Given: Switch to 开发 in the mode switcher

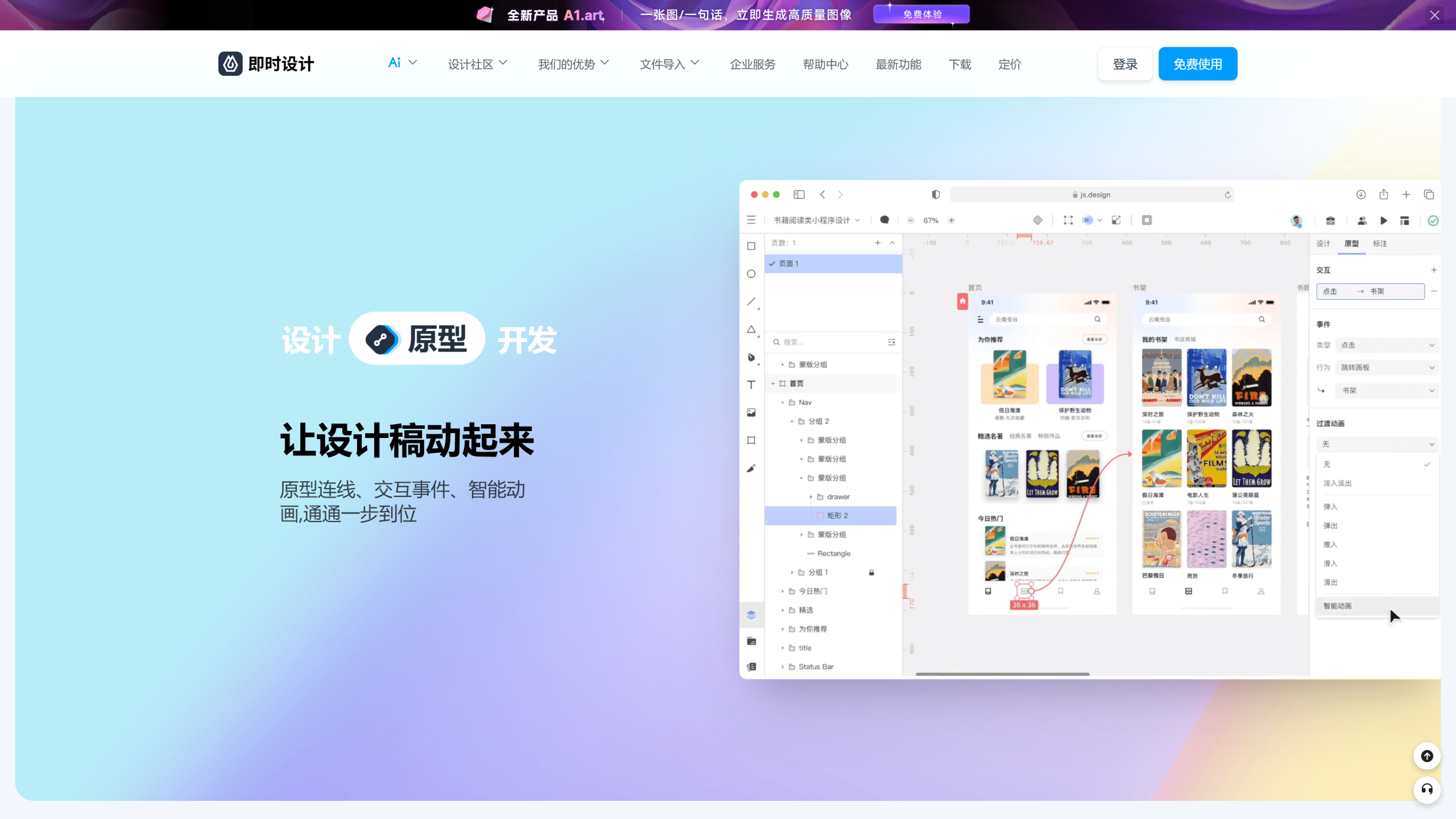Looking at the screenshot, I should point(527,340).
